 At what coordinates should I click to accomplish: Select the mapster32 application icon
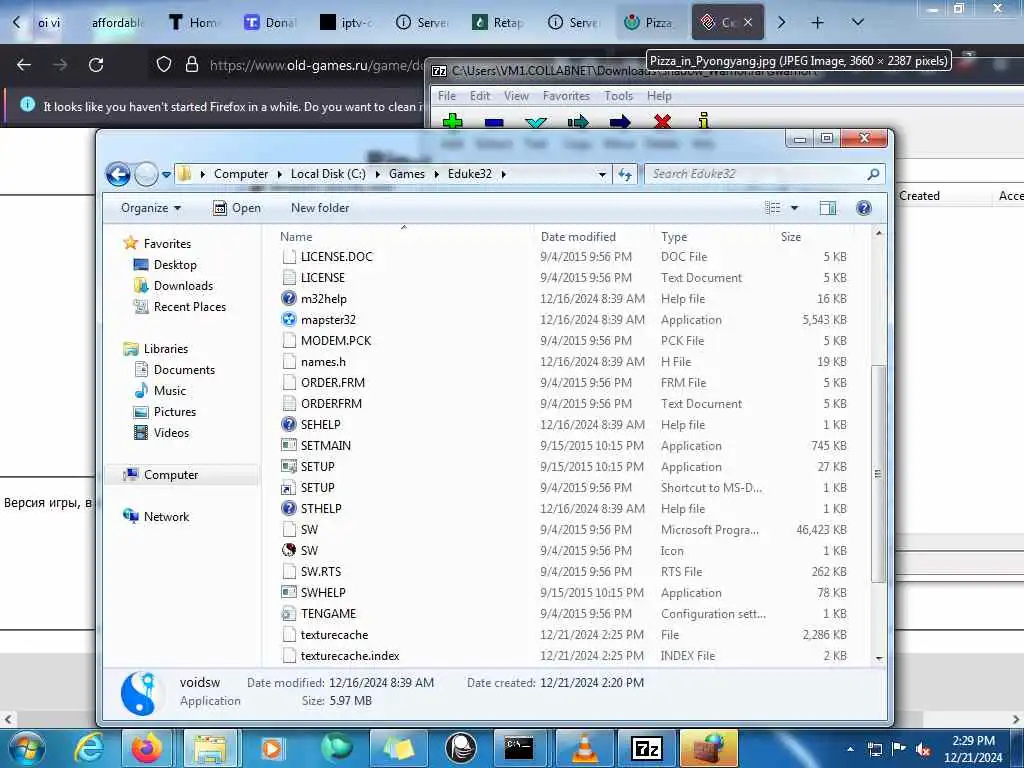[289, 319]
